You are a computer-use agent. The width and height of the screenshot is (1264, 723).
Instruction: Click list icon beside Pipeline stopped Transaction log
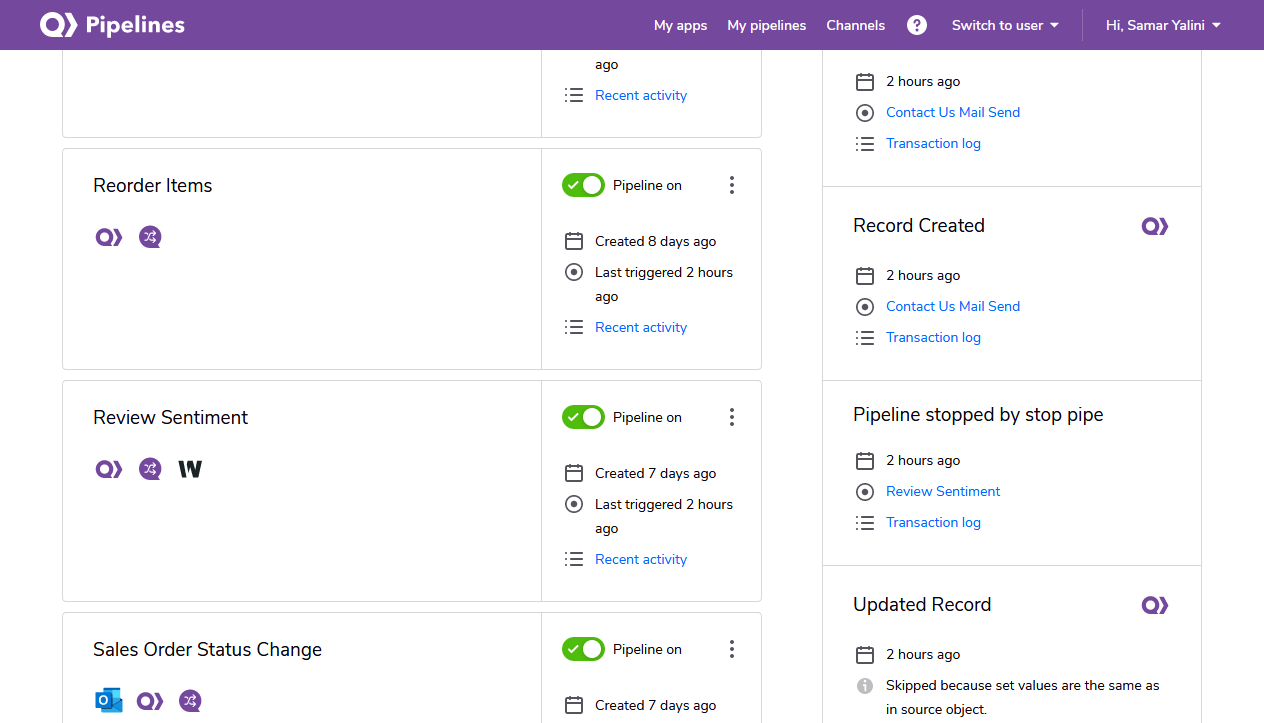(x=865, y=522)
